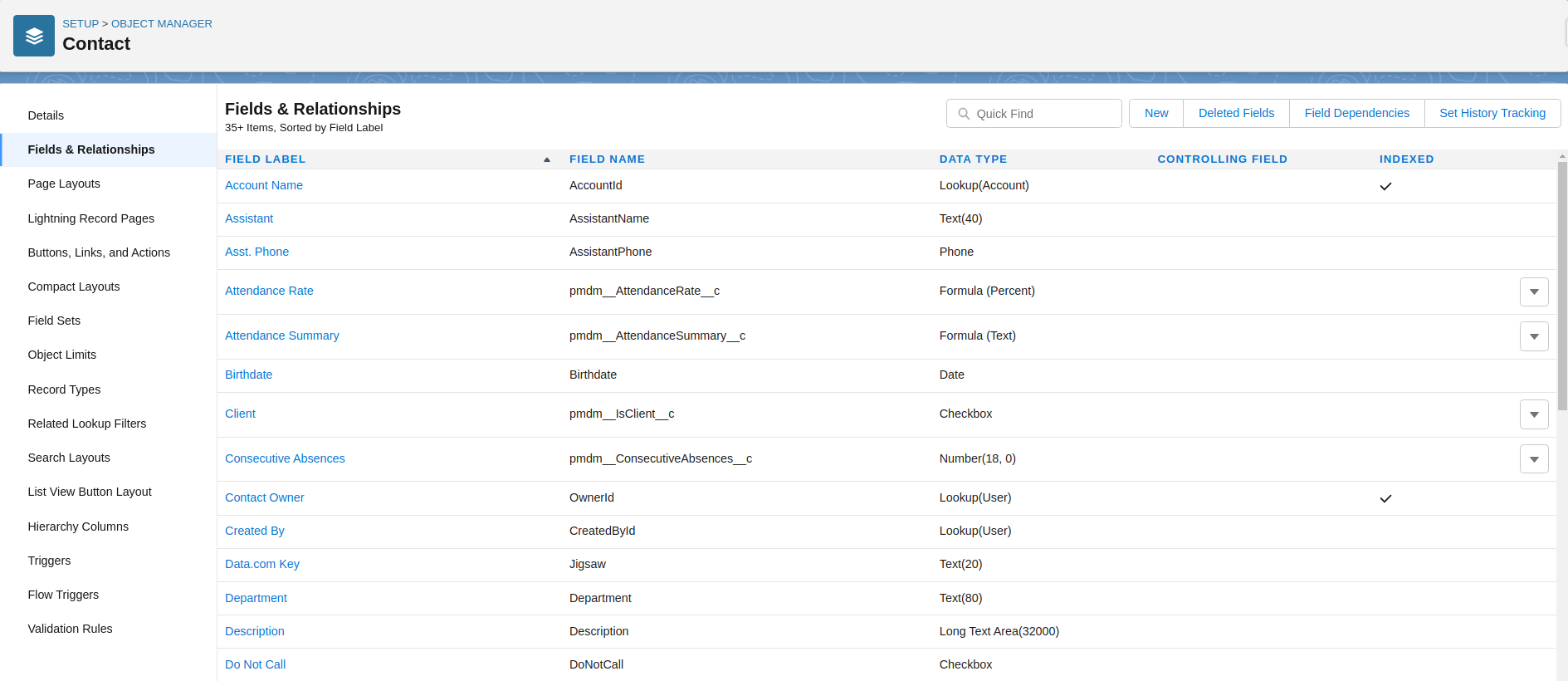The width and height of the screenshot is (1568, 681).
Task: Open Compact Layouts section
Action: coord(74,287)
